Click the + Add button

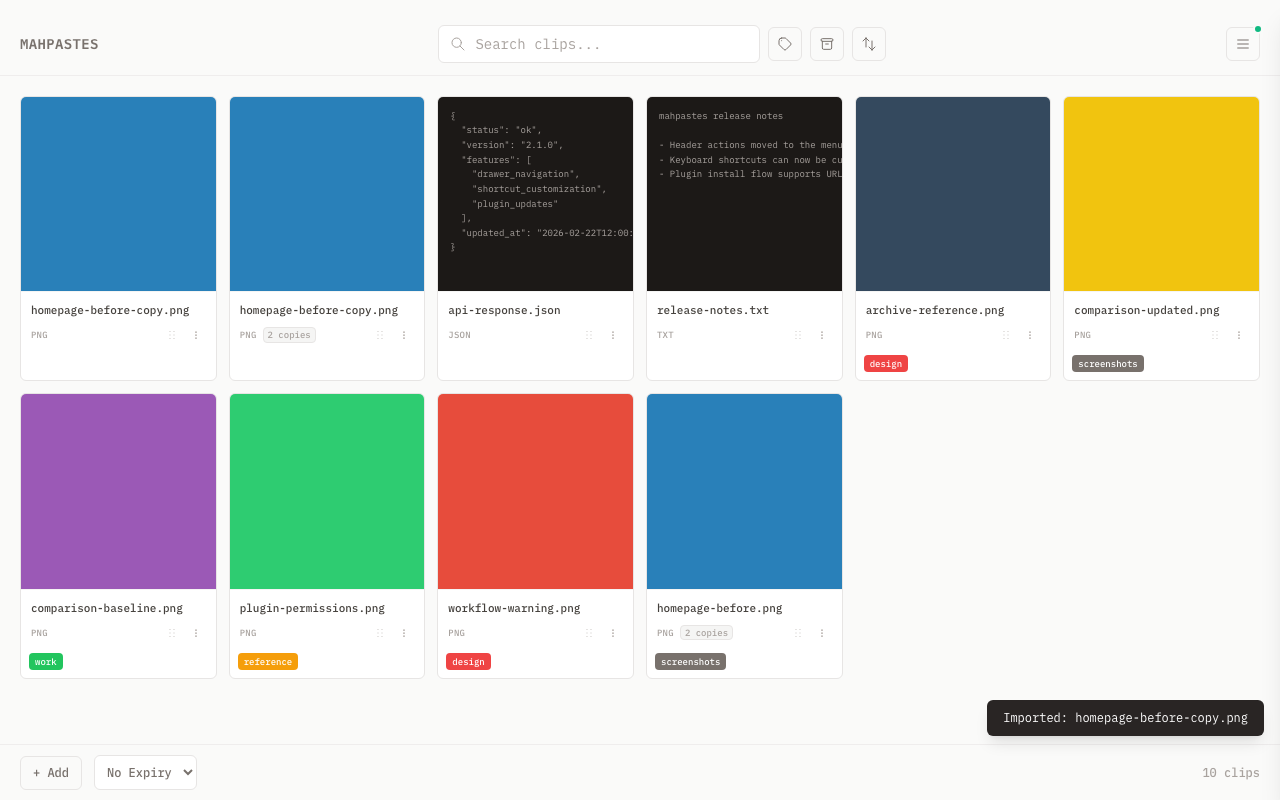point(51,772)
